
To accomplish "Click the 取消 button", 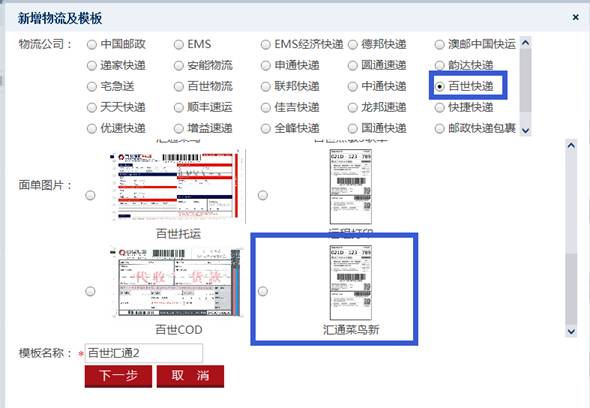I will 190,376.
